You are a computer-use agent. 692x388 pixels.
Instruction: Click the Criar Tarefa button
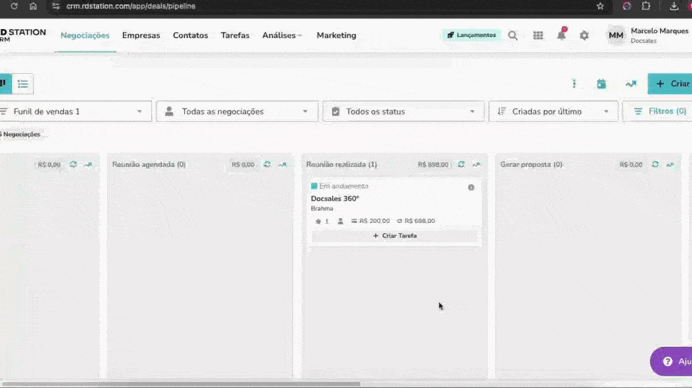point(395,236)
